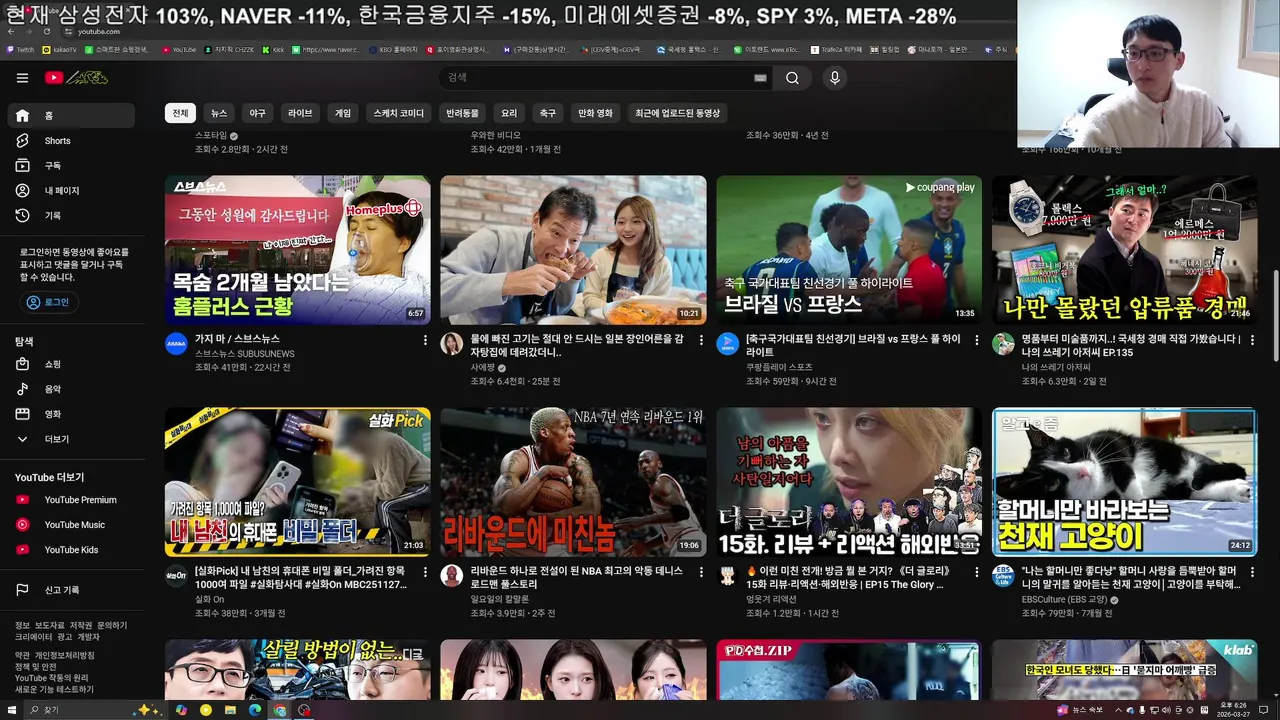Open the Twitch bookmark
1280x720 pixels.
20,49
